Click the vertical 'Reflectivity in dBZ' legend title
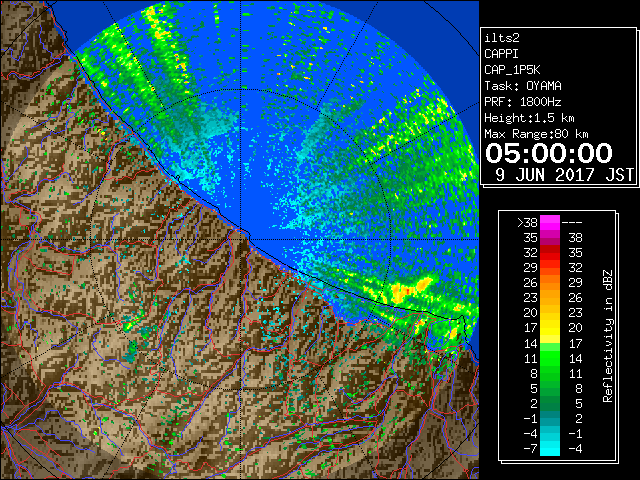 coord(608,336)
